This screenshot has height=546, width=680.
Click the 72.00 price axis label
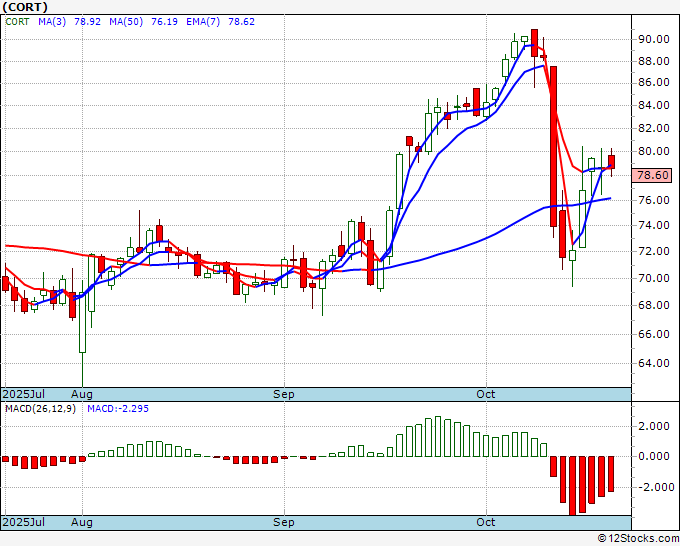[x=654, y=251]
